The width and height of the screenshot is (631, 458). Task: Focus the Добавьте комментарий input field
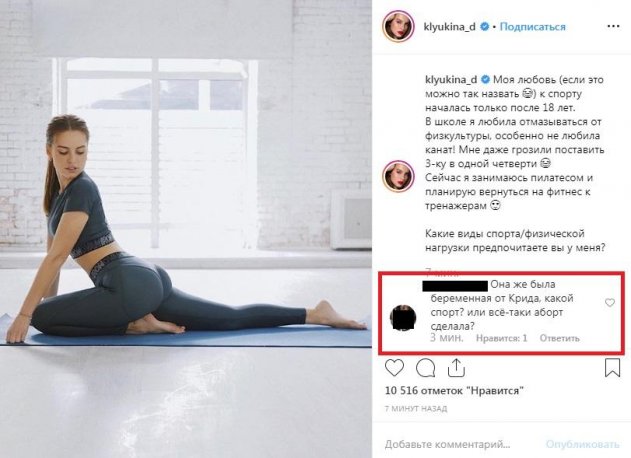click(460, 442)
